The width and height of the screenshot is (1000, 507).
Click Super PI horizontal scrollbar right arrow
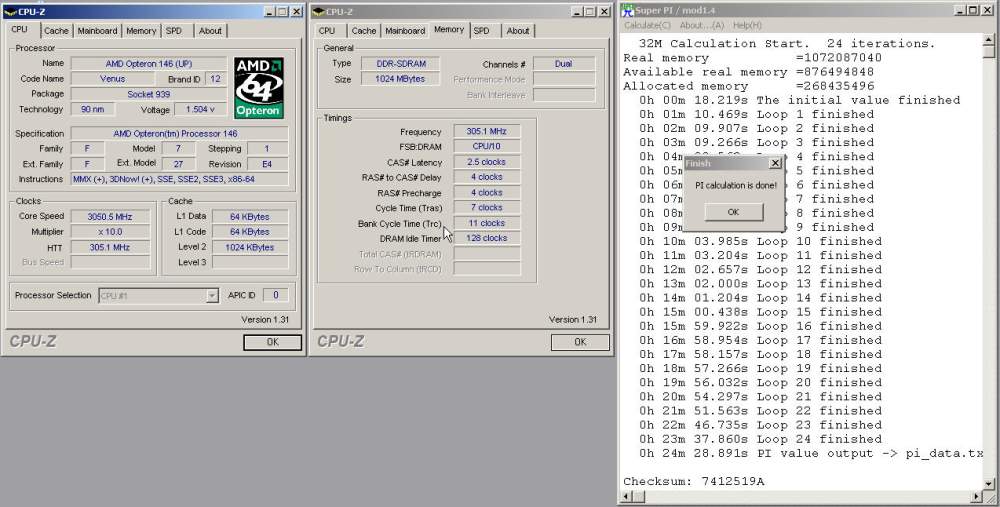[x=976, y=496]
